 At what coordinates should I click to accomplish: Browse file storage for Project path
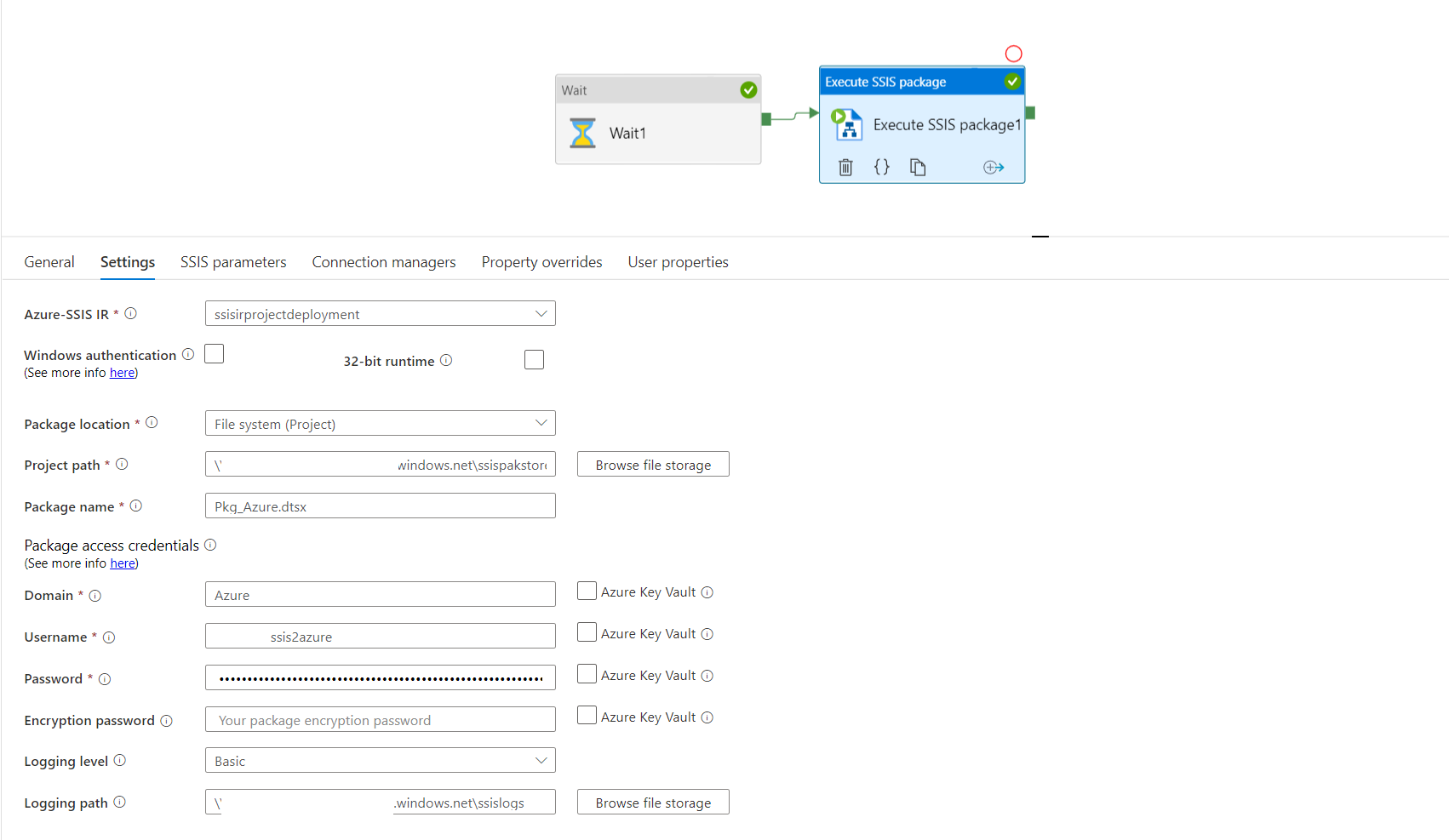click(x=653, y=464)
